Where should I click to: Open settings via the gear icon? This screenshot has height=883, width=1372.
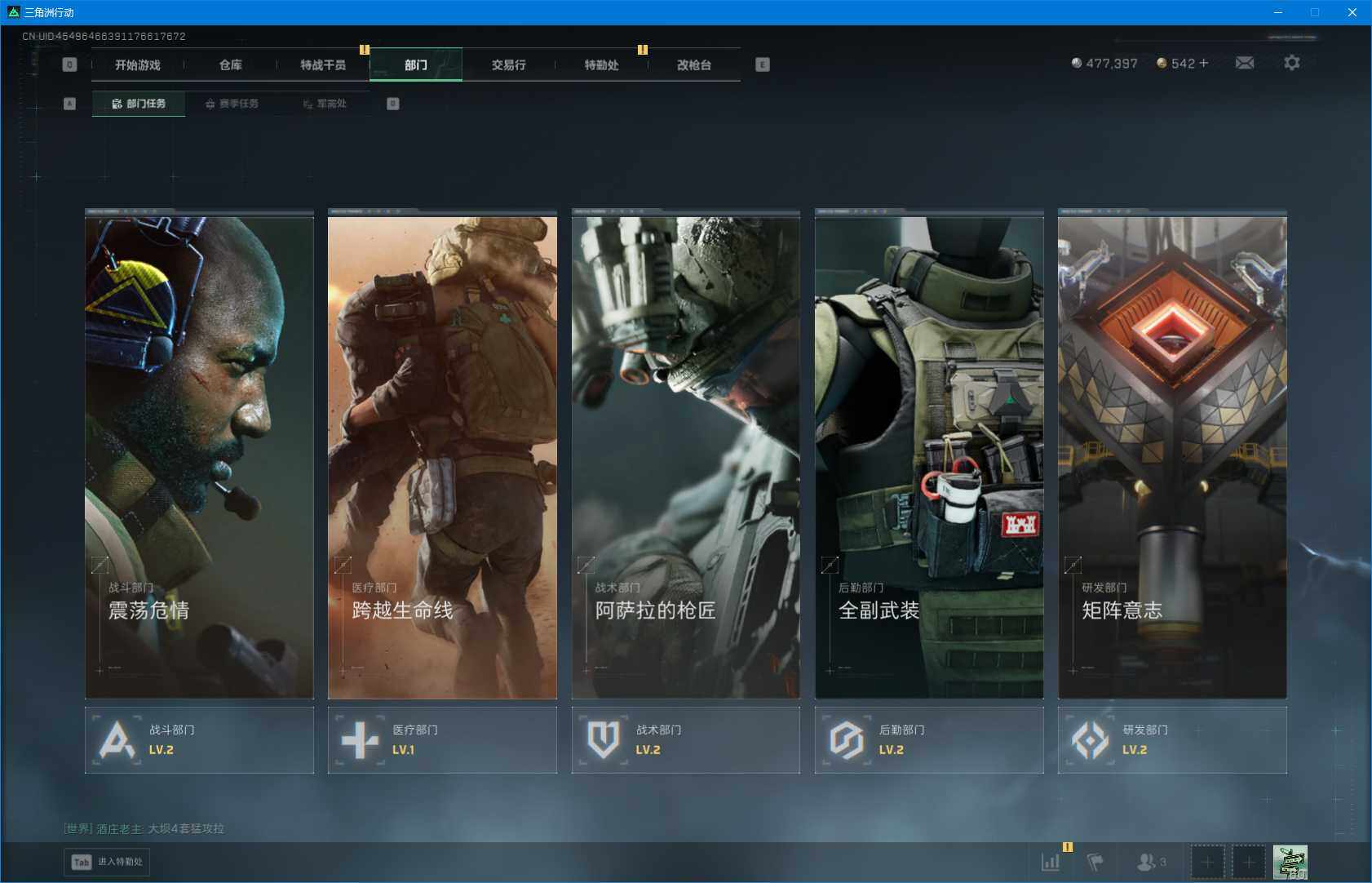tap(1291, 63)
